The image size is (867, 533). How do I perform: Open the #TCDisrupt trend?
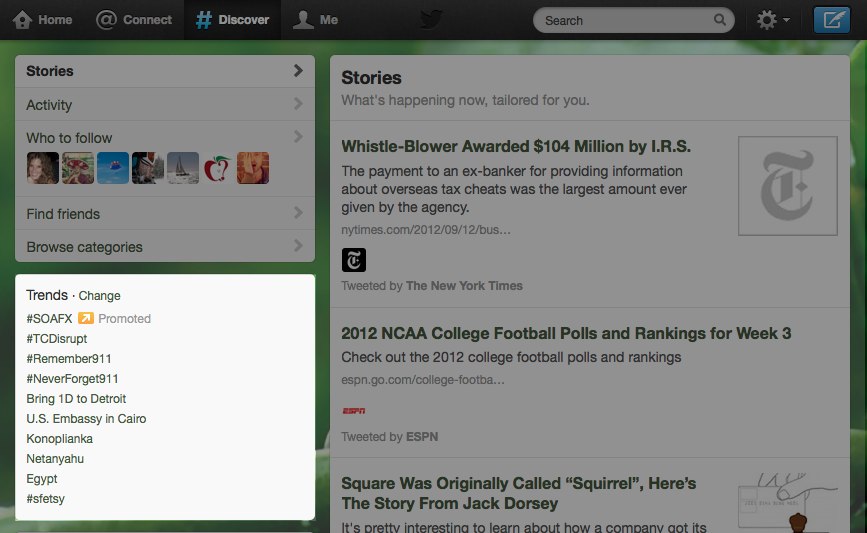pyautogui.click(x=57, y=339)
